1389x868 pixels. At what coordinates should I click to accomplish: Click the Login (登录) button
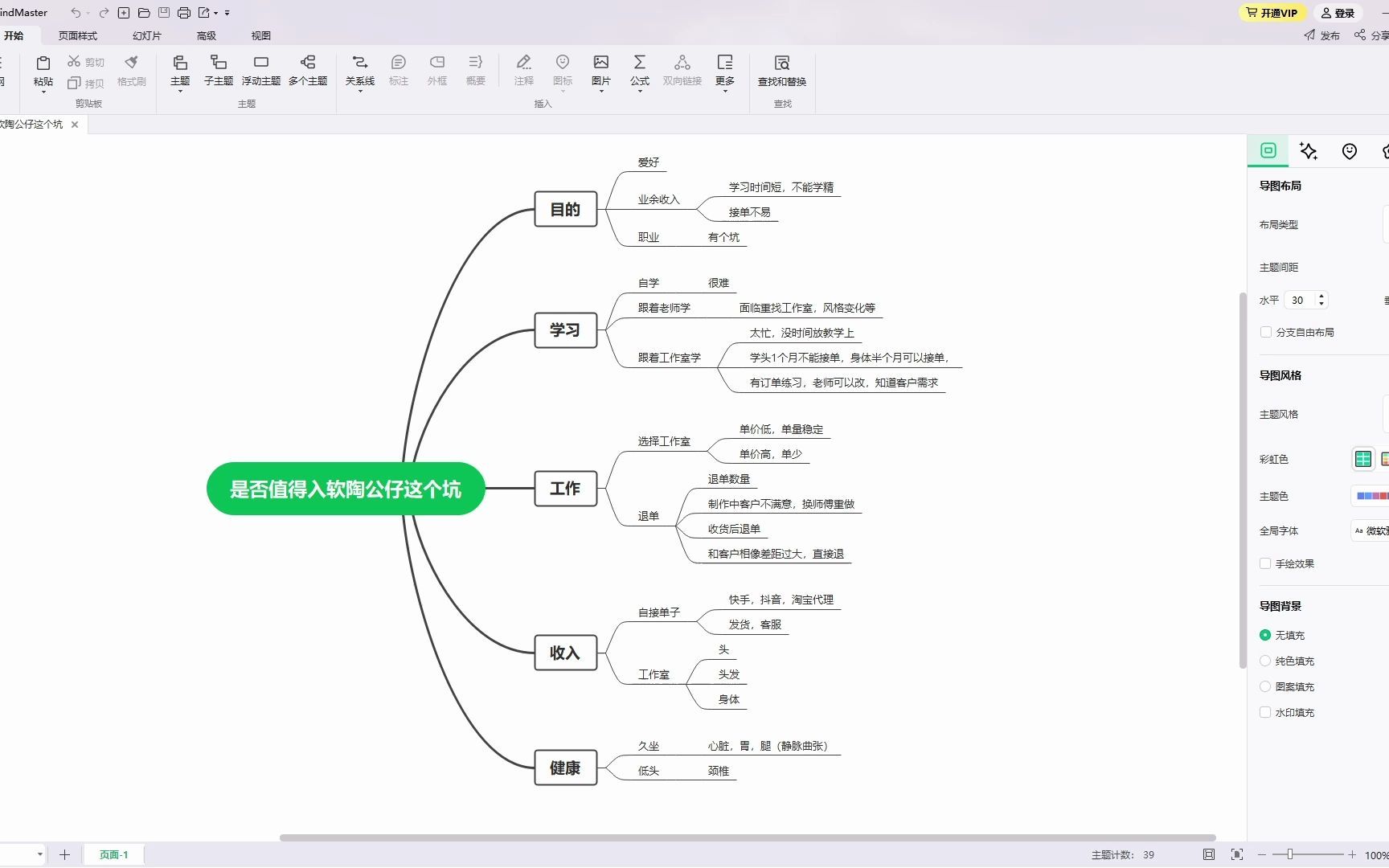tap(1338, 13)
